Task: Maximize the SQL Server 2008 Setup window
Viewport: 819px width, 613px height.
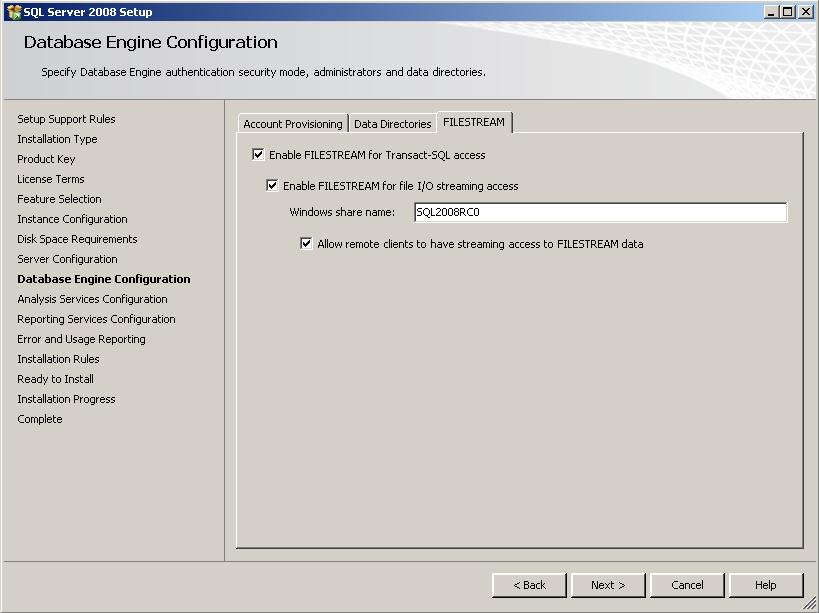Action: pos(788,11)
